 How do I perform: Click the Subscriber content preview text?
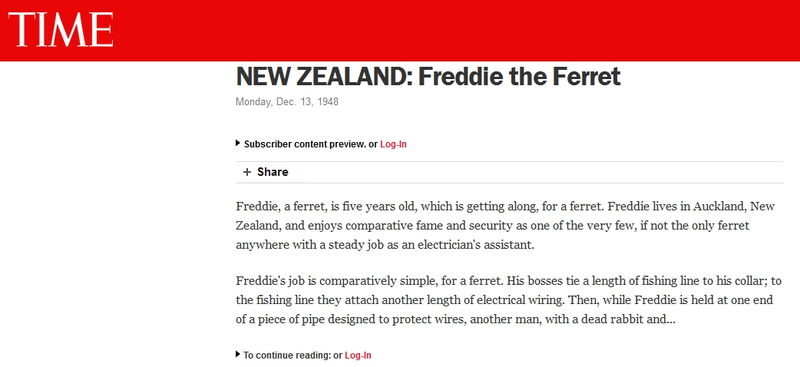click(x=305, y=144)
